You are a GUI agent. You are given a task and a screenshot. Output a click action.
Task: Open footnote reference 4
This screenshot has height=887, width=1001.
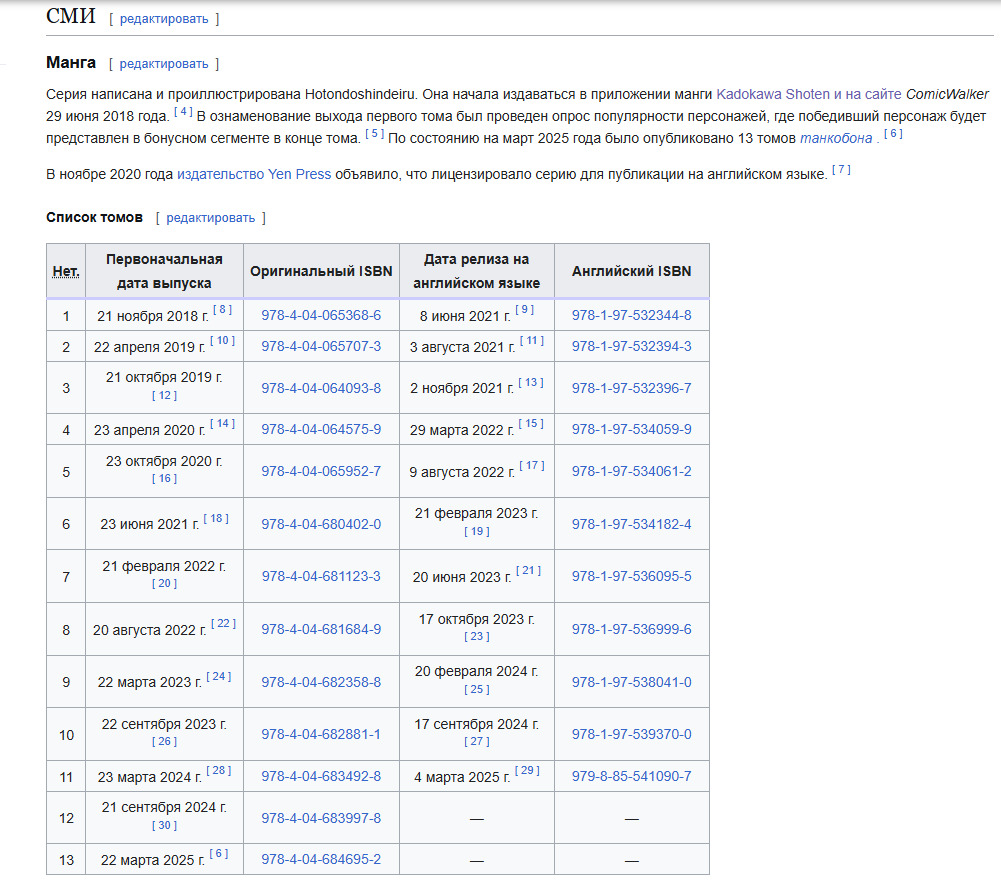[x=183, y=112]
